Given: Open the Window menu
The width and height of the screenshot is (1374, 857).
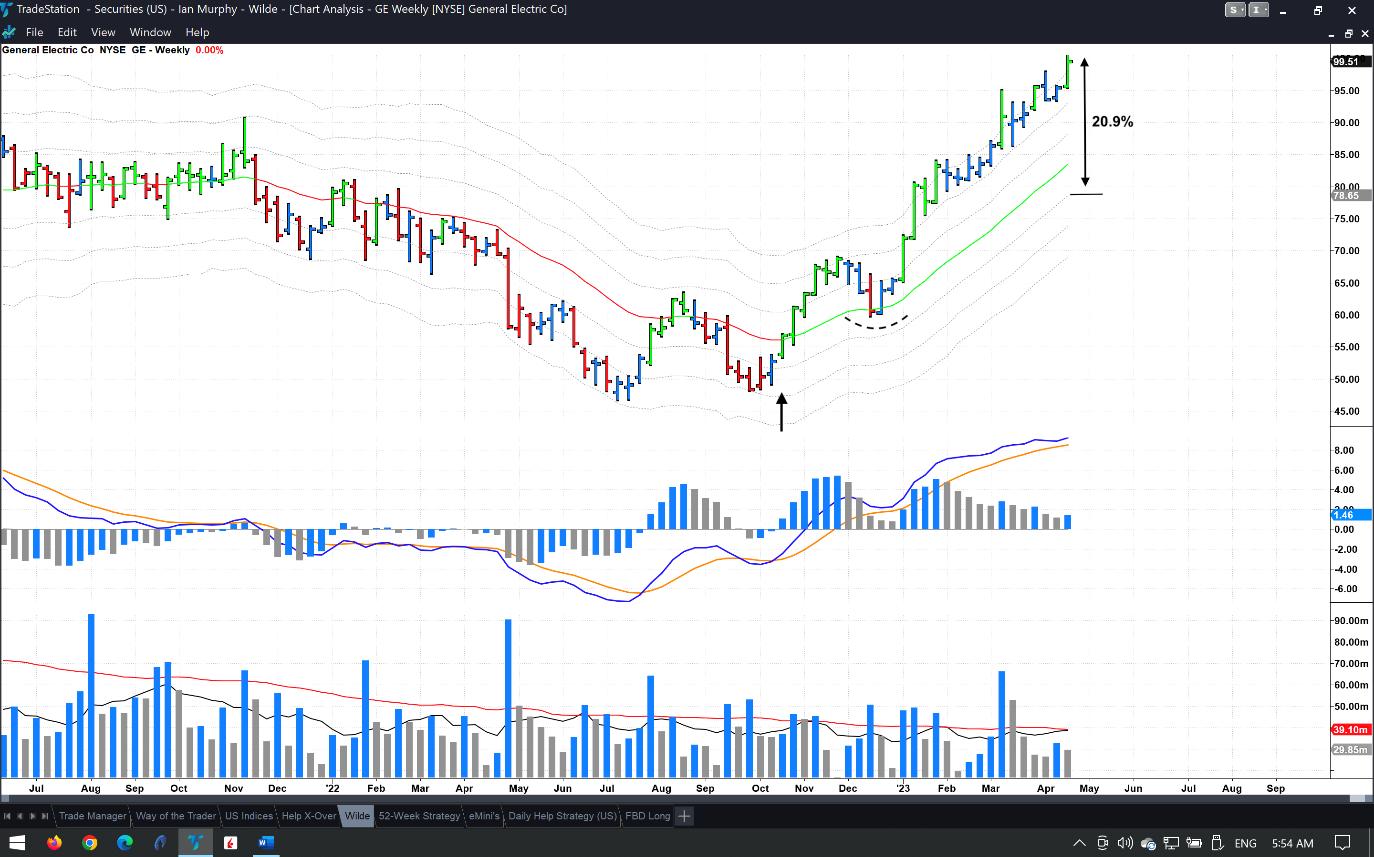Looking at the screenshot, I should coord(150,32).
